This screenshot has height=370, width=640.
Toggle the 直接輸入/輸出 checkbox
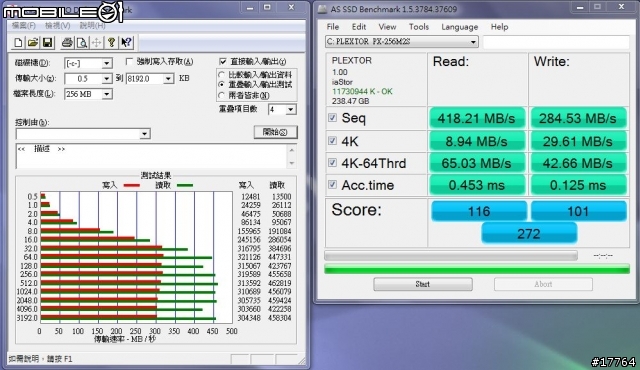coord(222,62)
